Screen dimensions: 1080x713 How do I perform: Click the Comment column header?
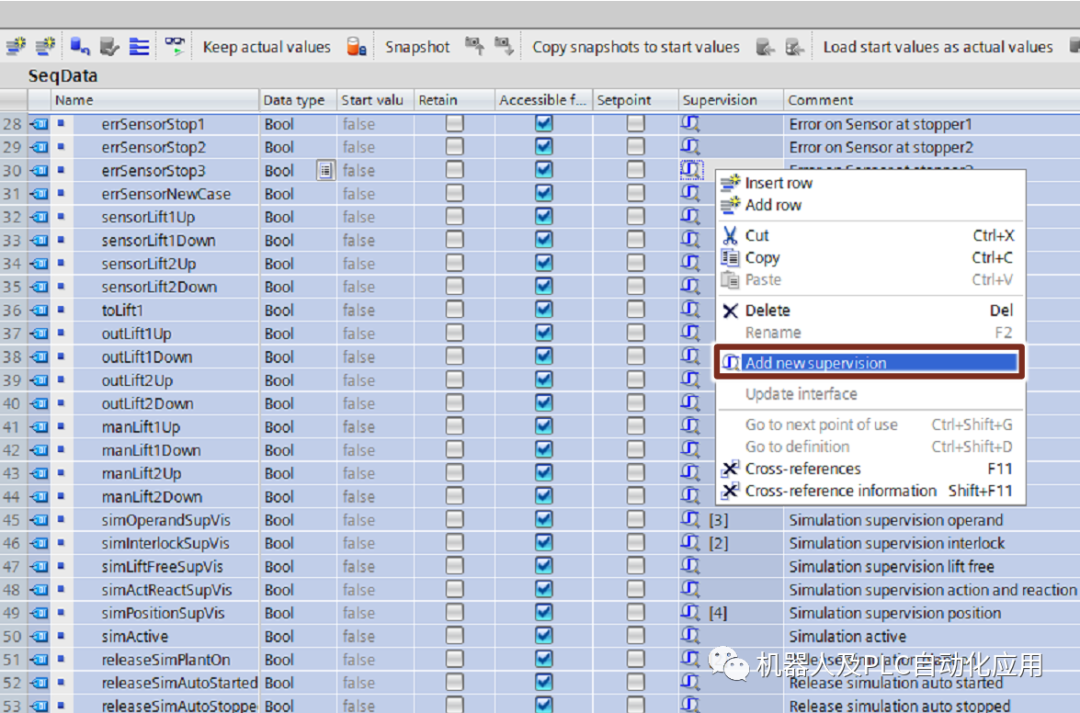pyautogui.click(x=931, y=100)
